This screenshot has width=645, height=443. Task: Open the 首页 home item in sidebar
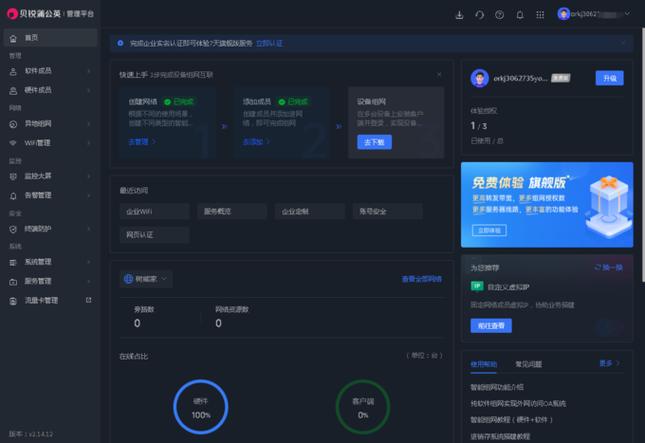[x=50, y=38]
